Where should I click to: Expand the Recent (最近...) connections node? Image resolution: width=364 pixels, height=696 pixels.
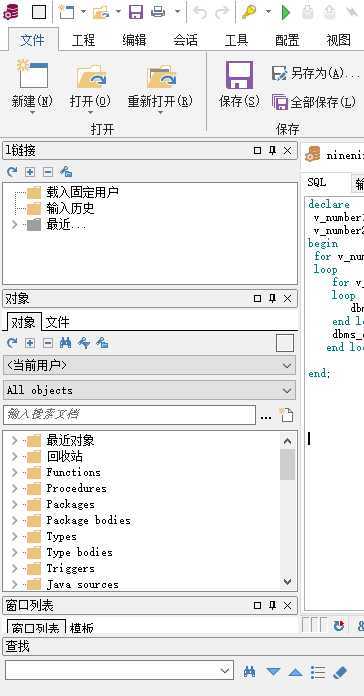click(14, 225)
